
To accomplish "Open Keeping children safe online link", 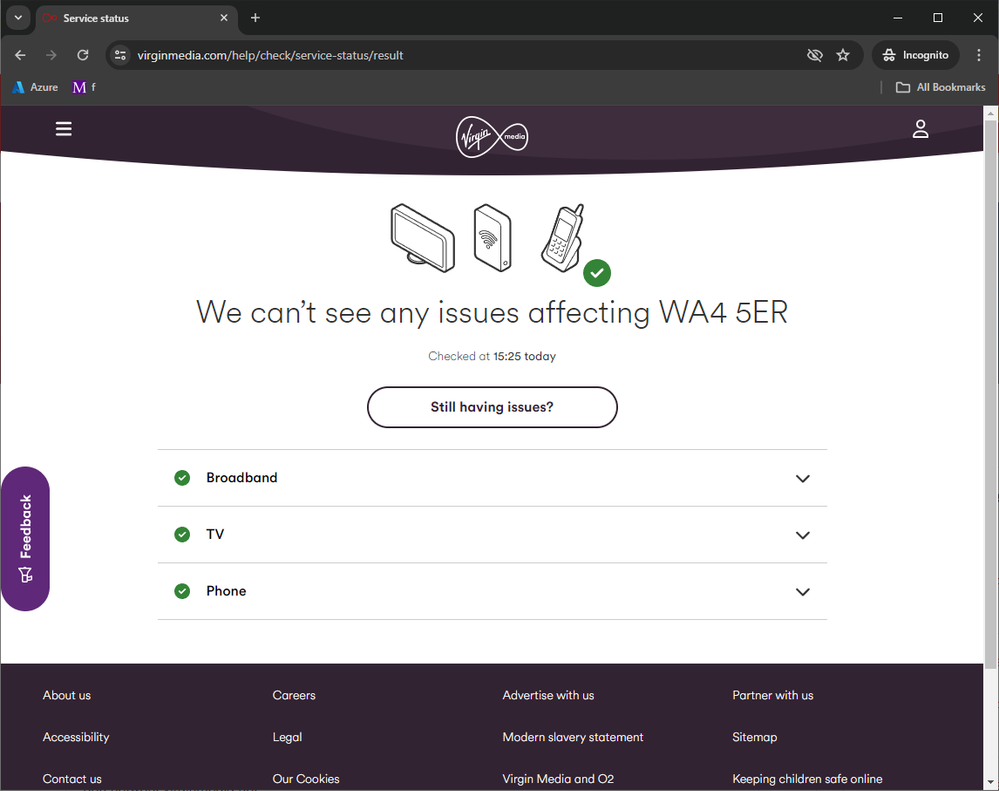I will click(x=807, y=779).
